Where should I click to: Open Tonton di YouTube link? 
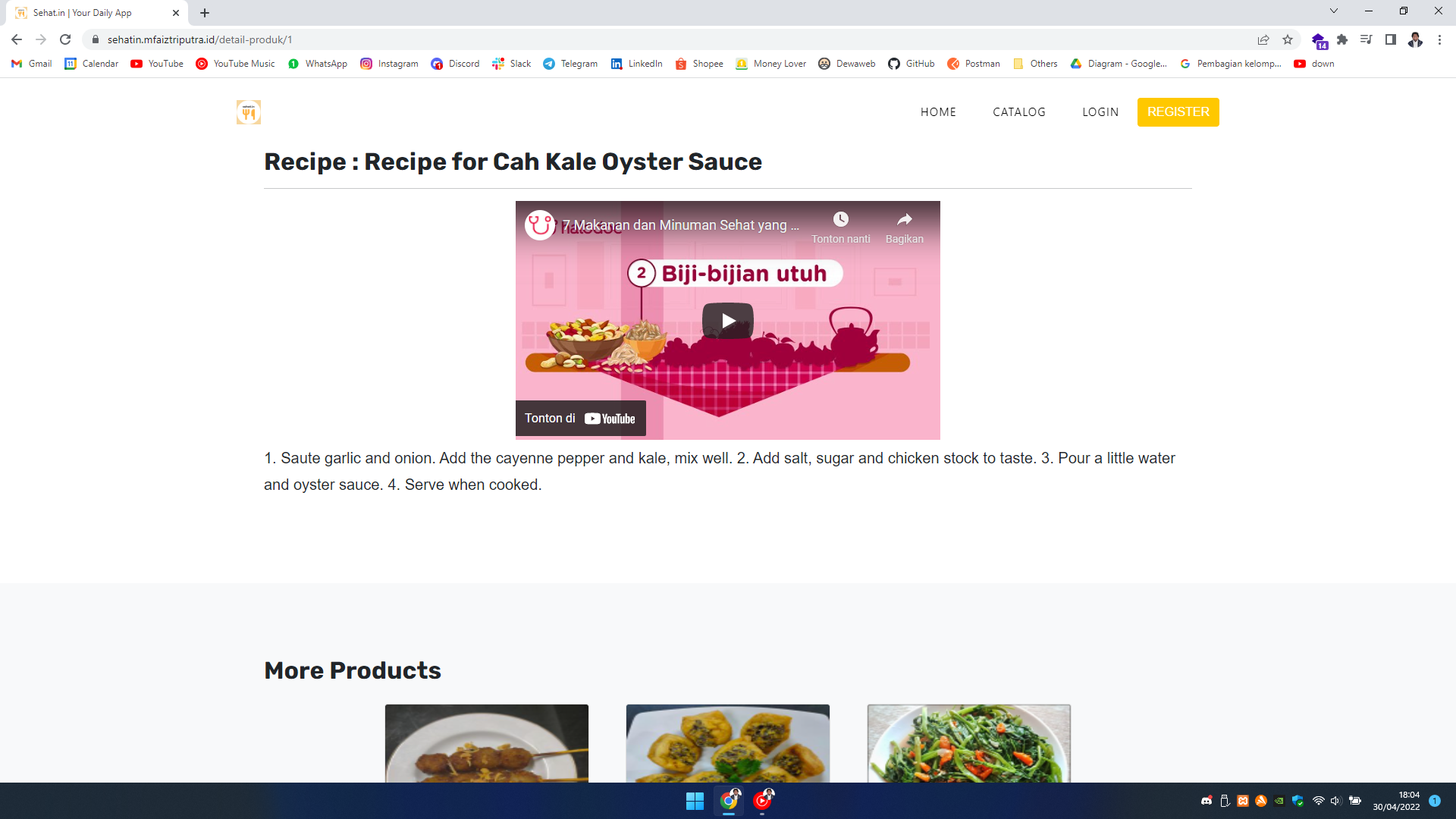(x=580, y=419)
